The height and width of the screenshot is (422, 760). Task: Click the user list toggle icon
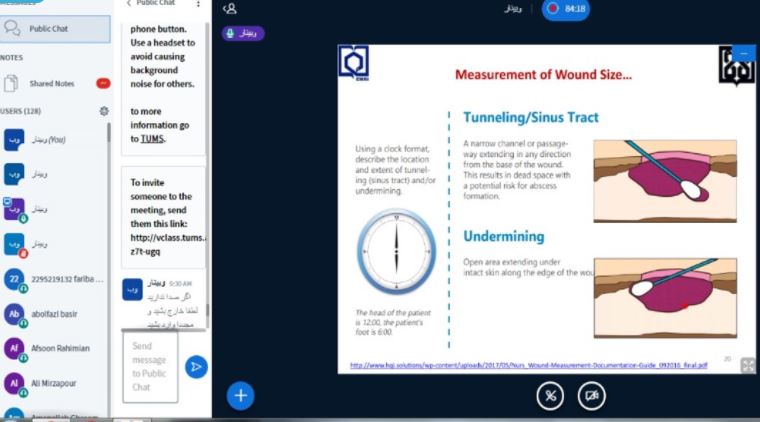pyautogui.click(x=230, y=9)
